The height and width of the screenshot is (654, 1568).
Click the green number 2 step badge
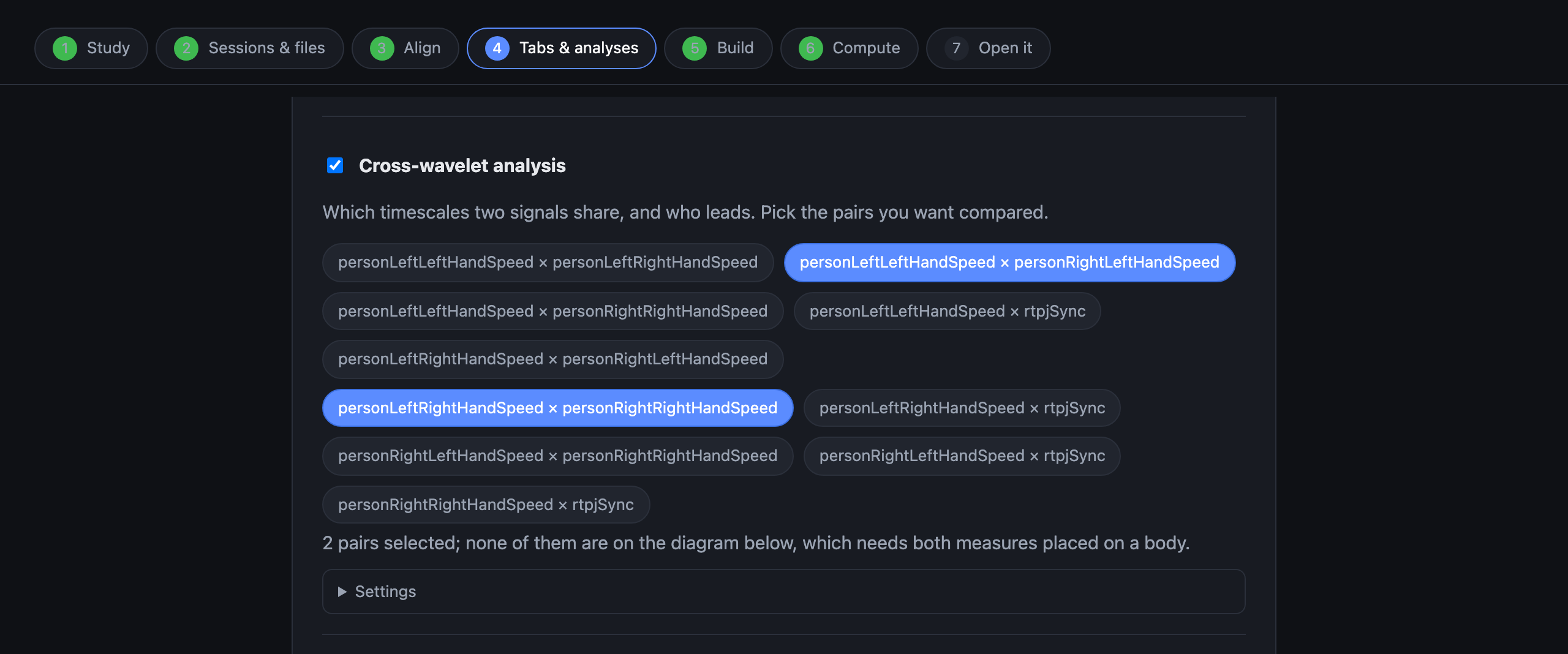tap(186, 48)
